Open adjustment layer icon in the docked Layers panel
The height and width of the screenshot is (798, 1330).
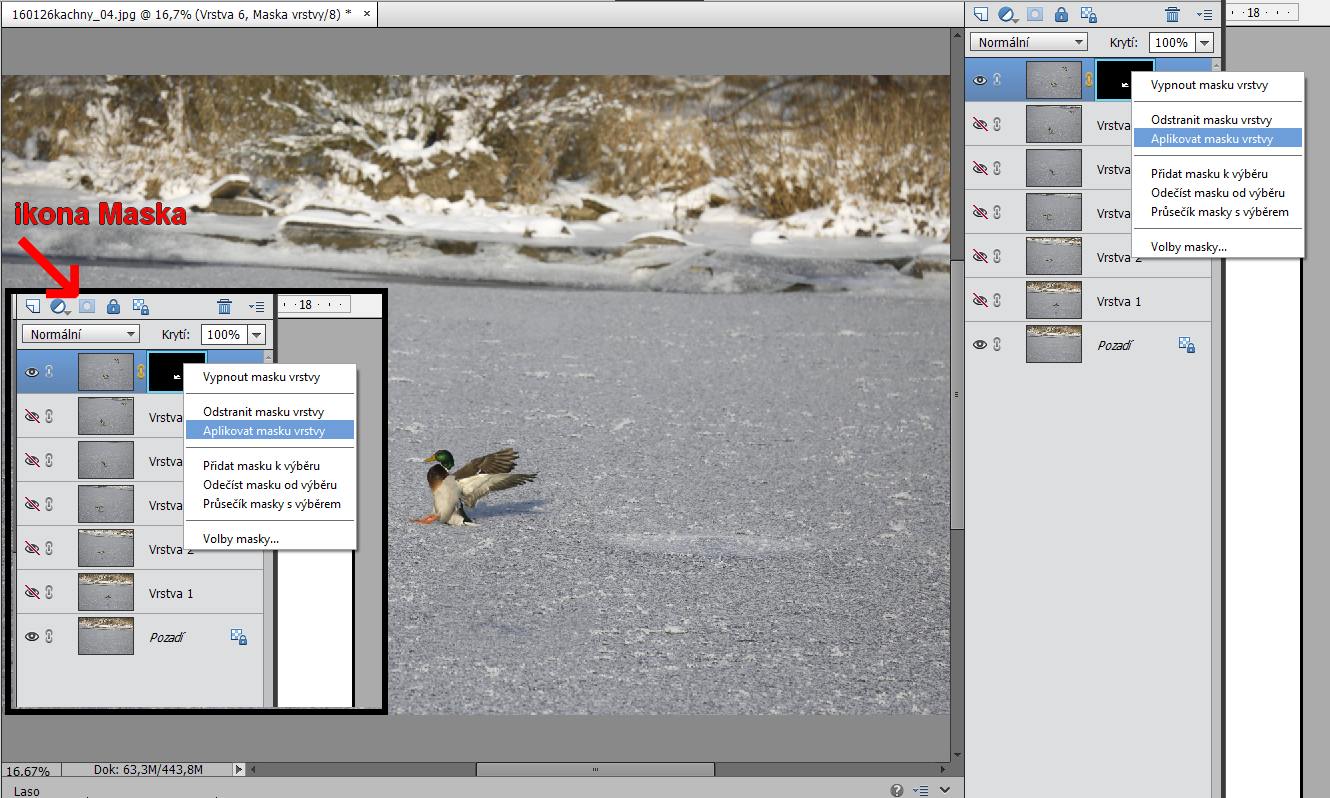coord(1008,14)
